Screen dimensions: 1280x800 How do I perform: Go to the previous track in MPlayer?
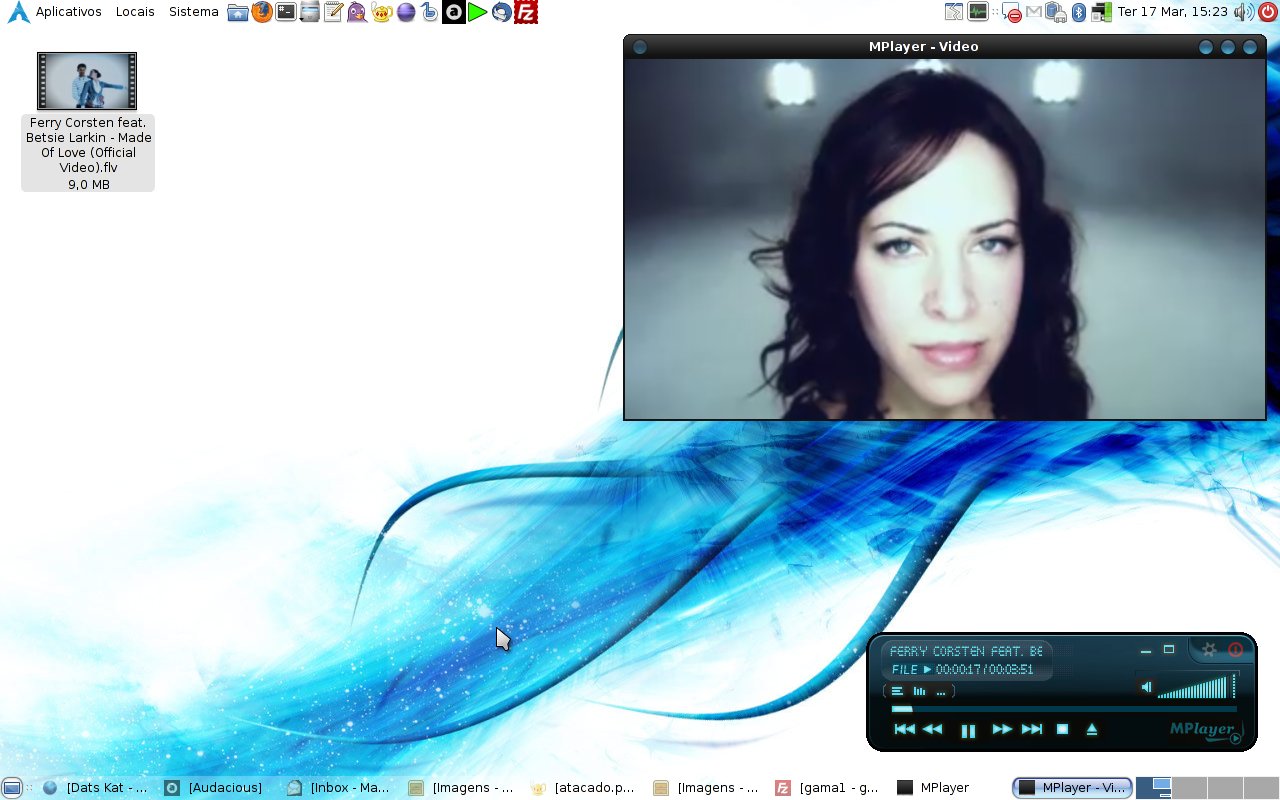pos(904,730)
